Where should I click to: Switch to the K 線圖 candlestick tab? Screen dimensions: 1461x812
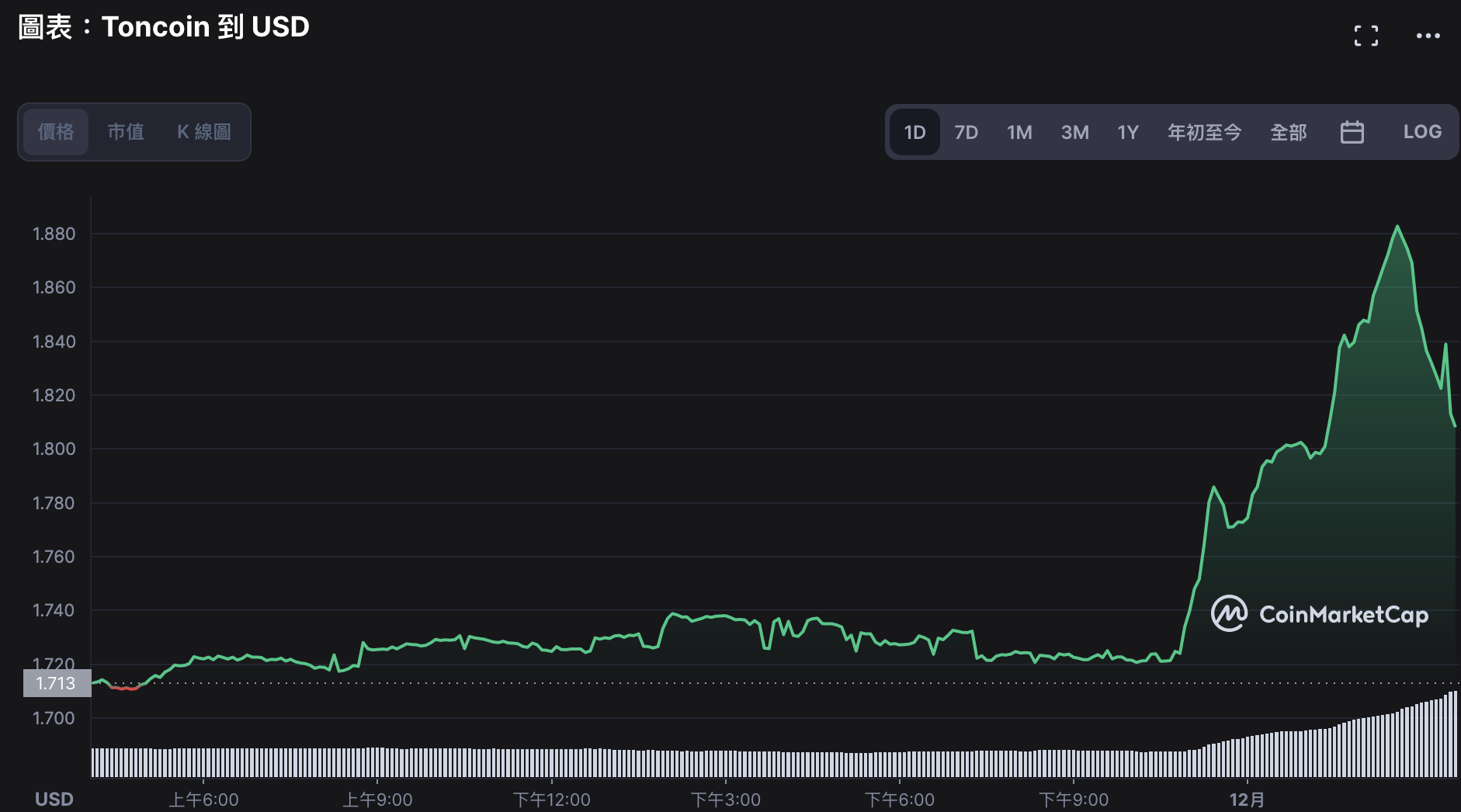(204, 132)
